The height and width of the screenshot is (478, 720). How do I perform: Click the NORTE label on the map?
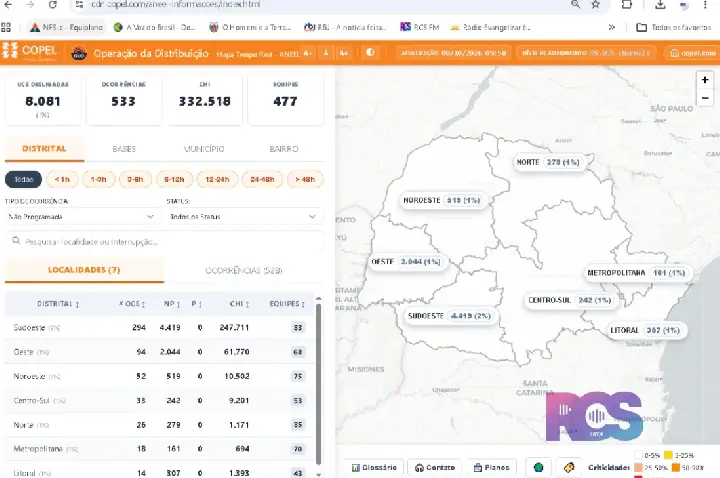tap(550, 162)
